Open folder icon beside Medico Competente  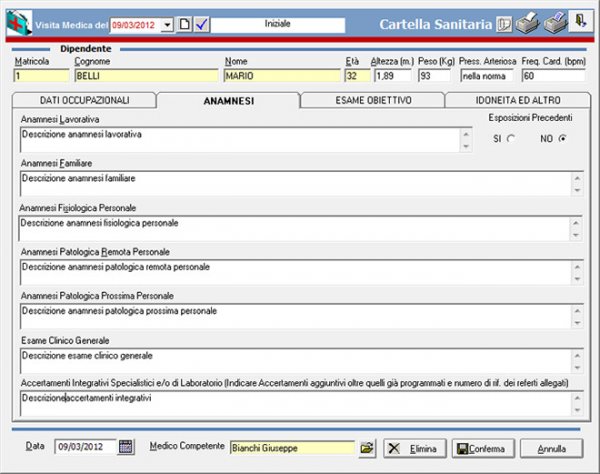point(366,447)
